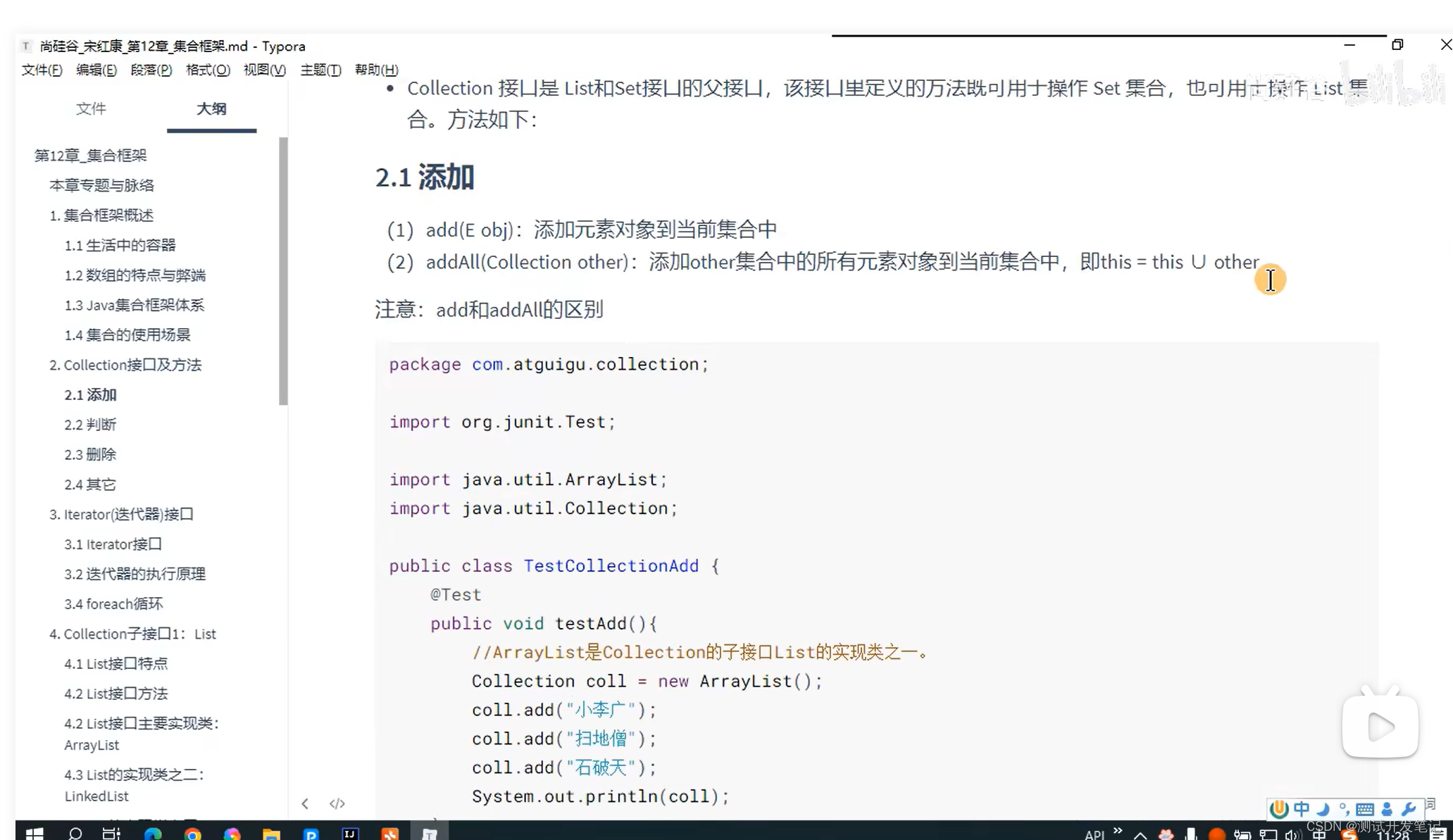Viewport: 1453px width, 840px height.
Task: Select outline item 4.3 LinkedList entry
Action: pos(134,785)
